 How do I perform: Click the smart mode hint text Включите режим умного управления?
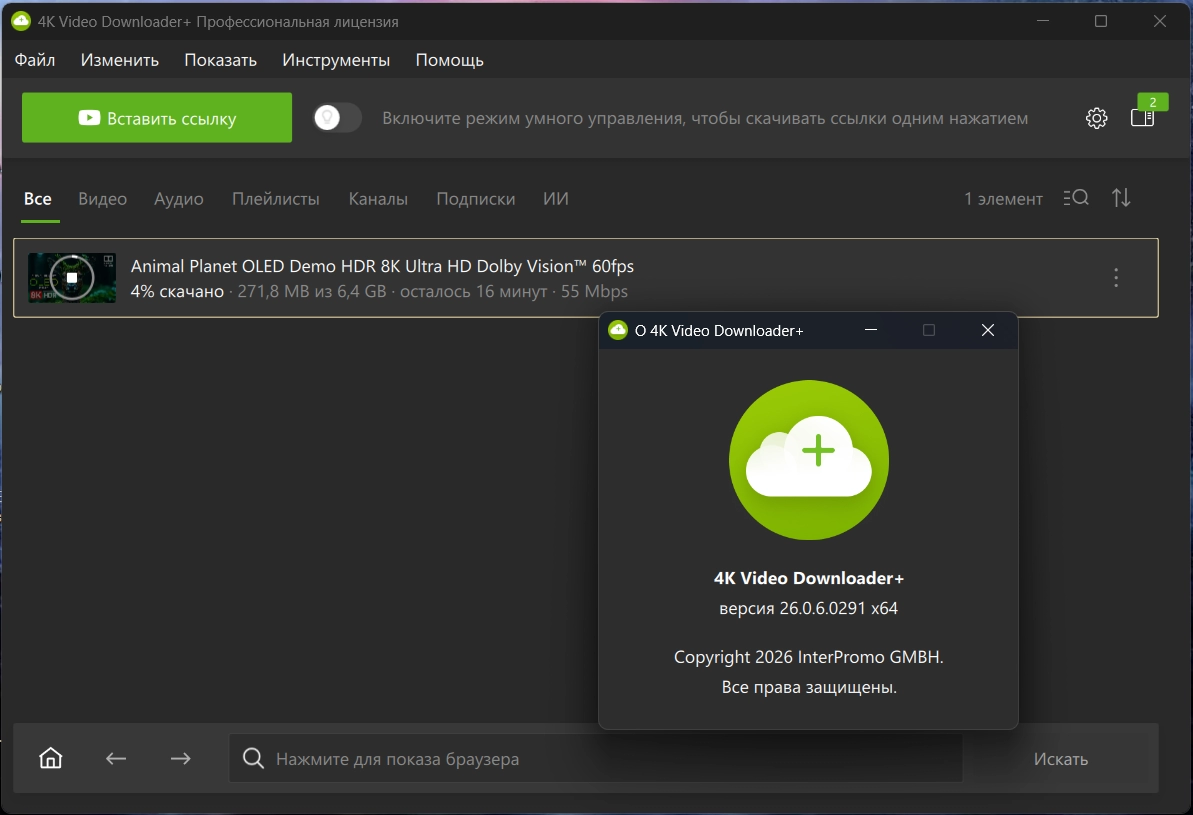pyautogui.click(x=705, y=118)
